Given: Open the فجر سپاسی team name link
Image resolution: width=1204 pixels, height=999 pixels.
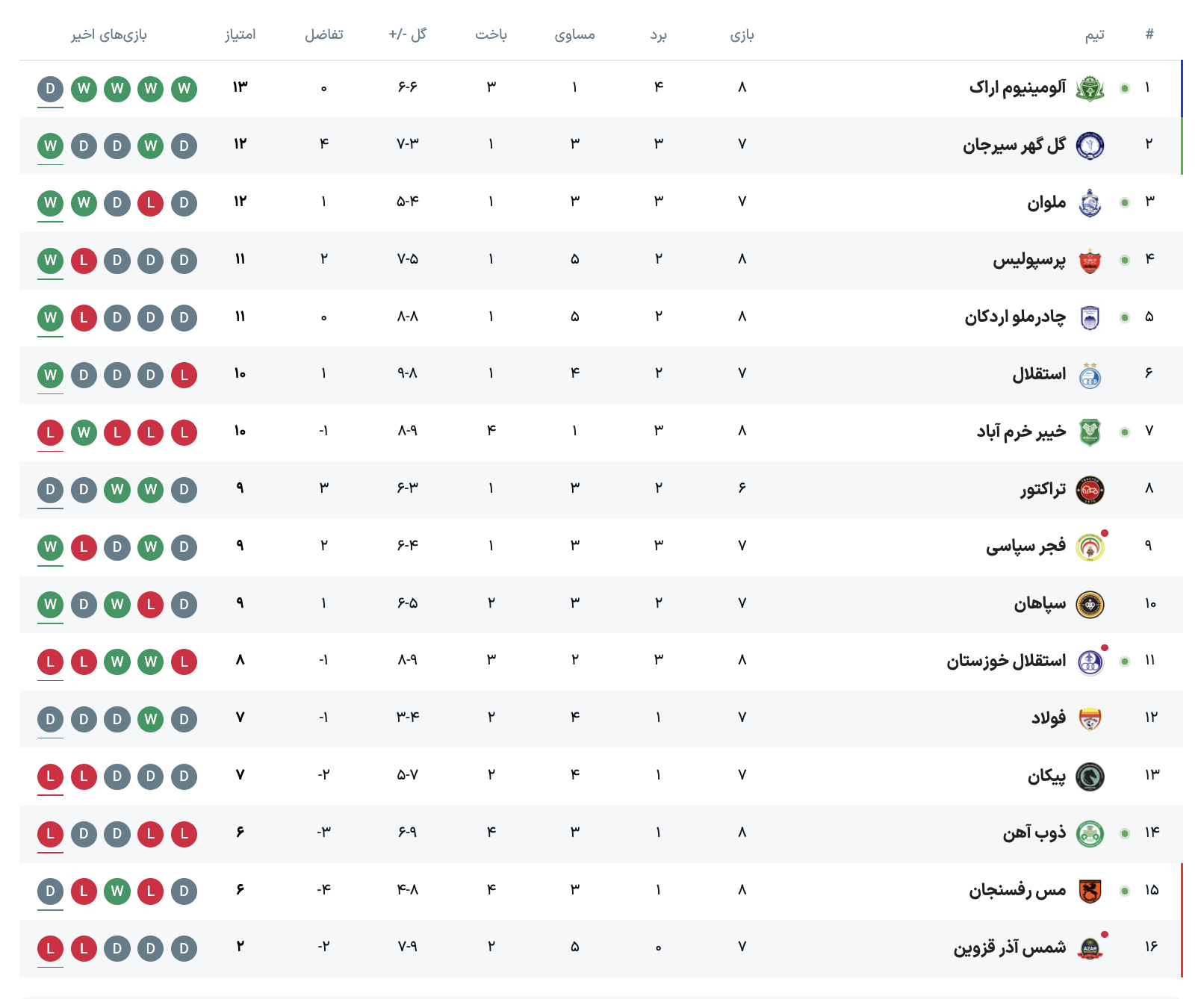Looking at the screenshot, I should tap(1025, 547).
